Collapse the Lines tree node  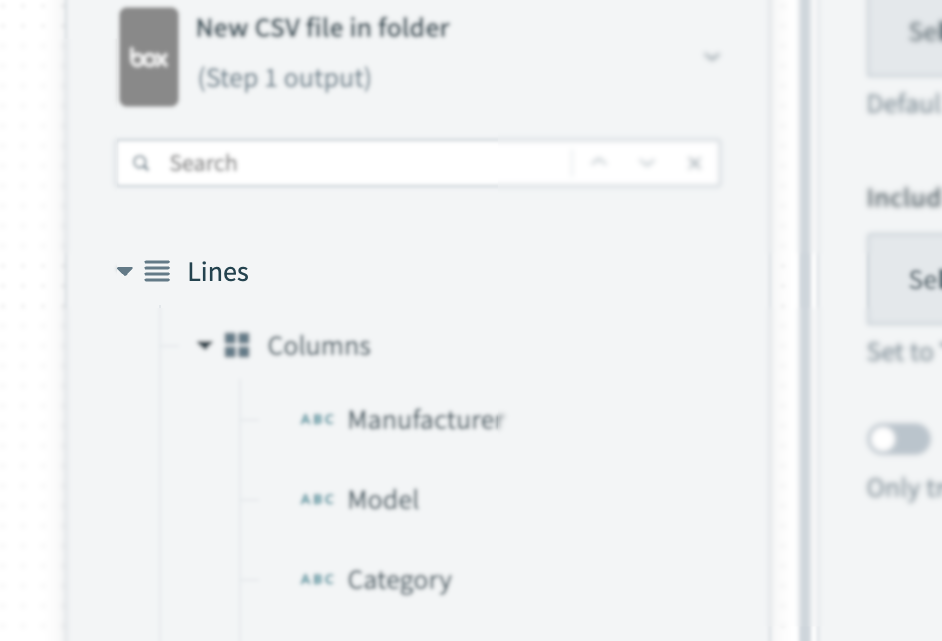(124, 270)
